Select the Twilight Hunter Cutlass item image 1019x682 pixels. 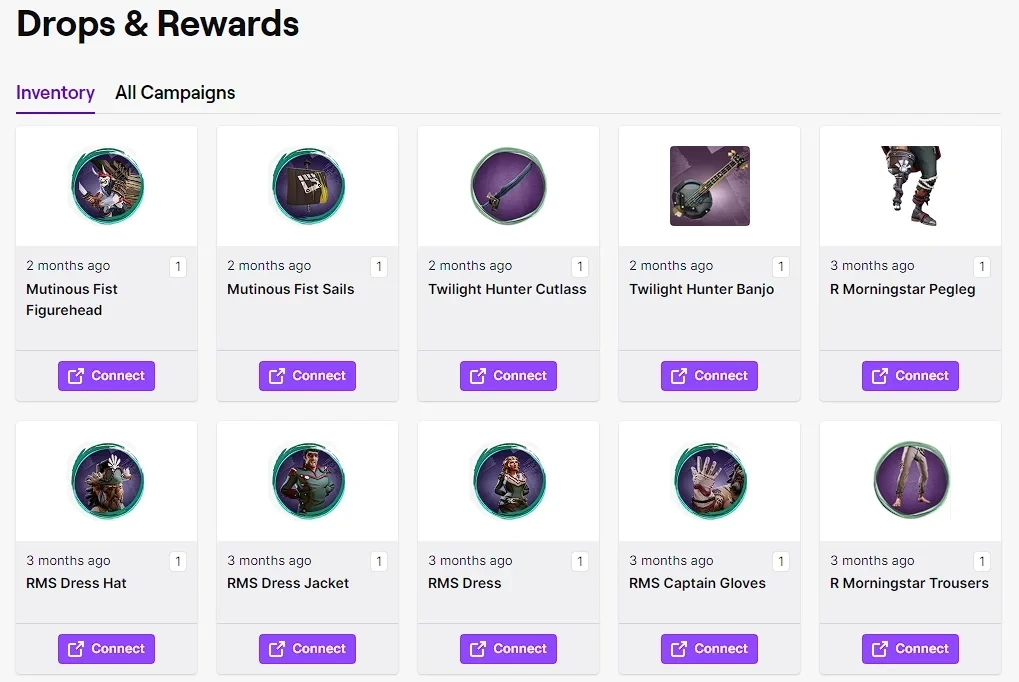pyautogui.click(x=508, y=185)
